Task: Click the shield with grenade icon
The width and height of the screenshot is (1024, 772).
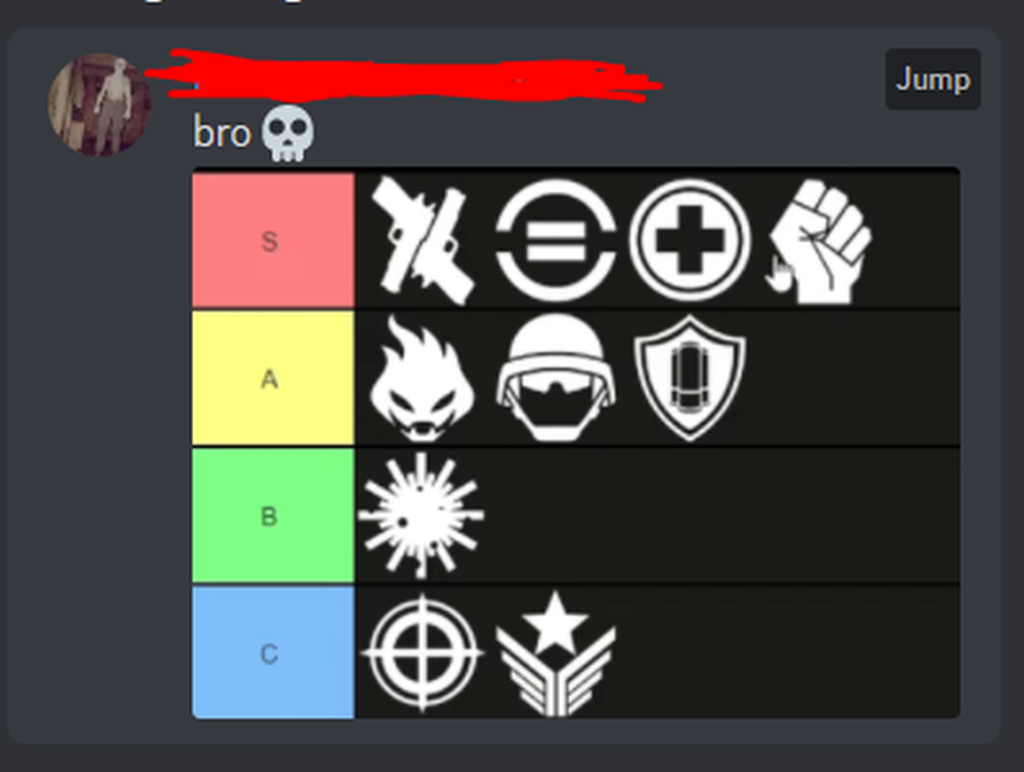Action: click(x=690, y=378)
